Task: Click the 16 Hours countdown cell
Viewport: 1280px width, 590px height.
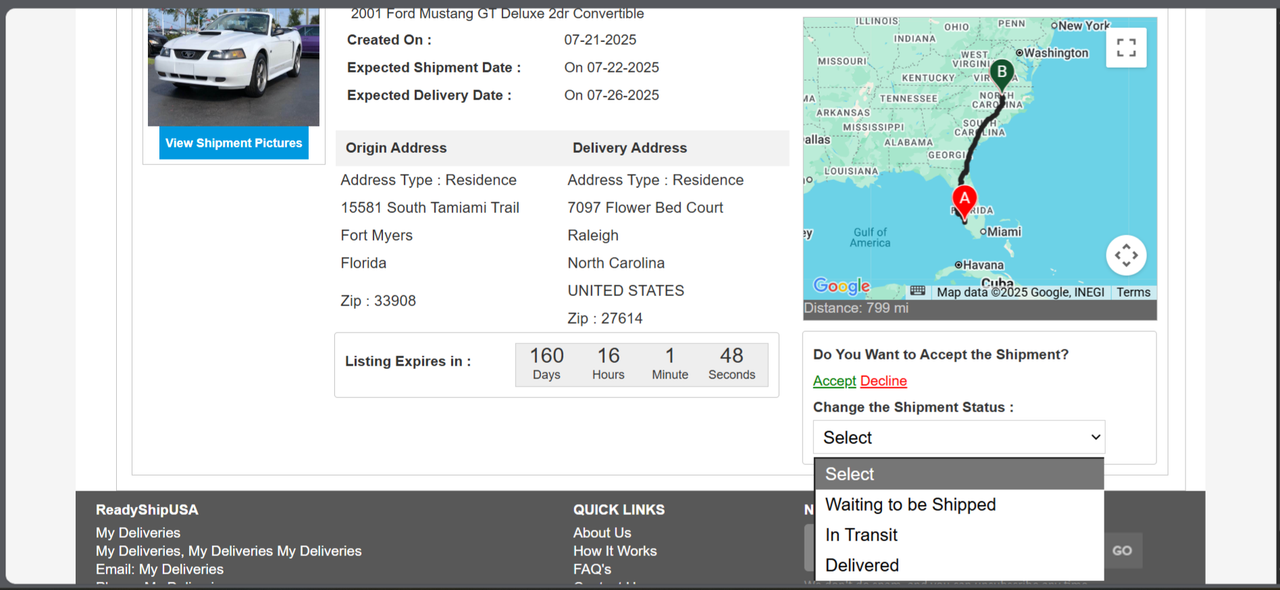Action: 608,364
